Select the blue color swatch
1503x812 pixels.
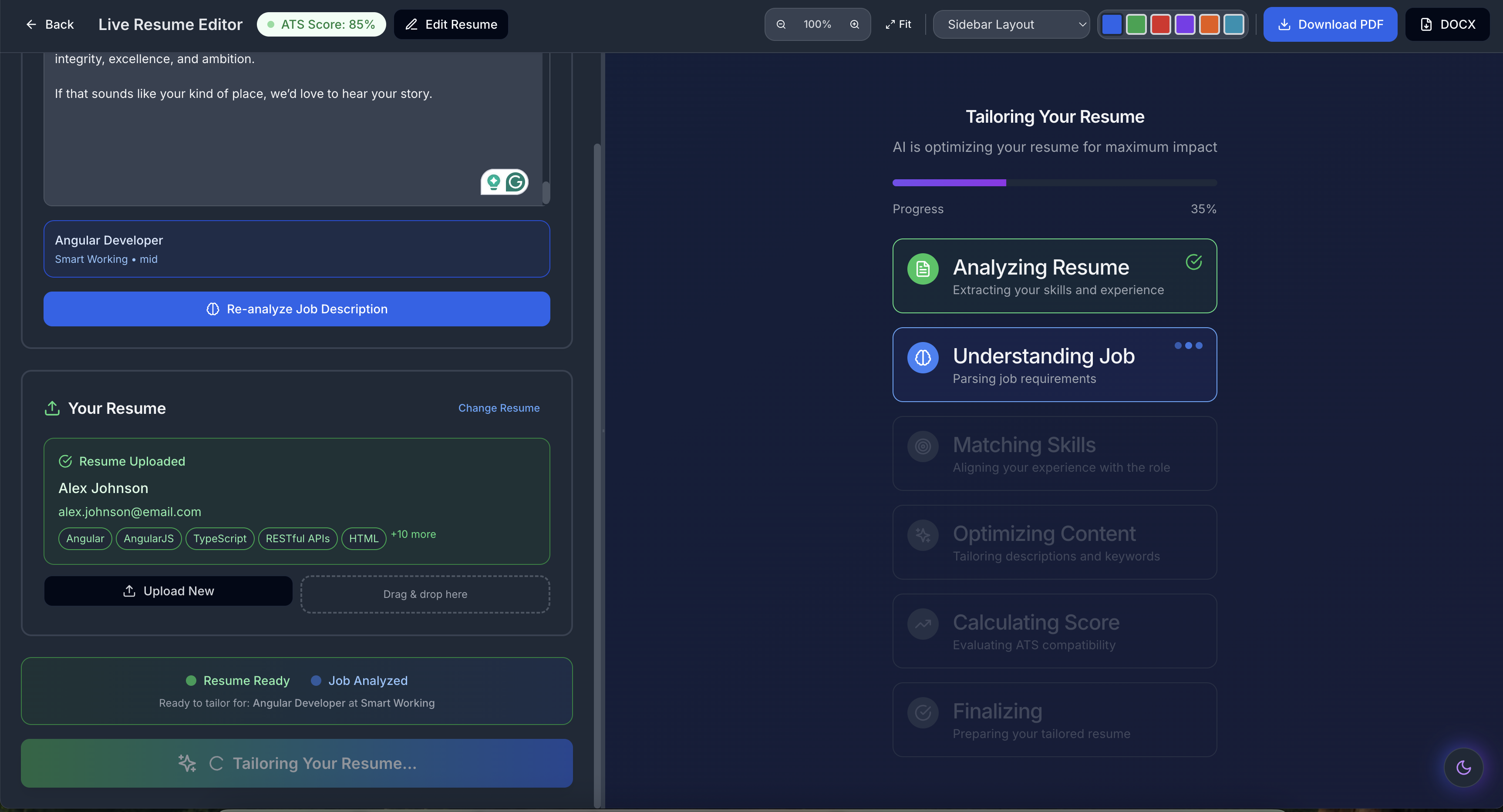point(1112,24)
